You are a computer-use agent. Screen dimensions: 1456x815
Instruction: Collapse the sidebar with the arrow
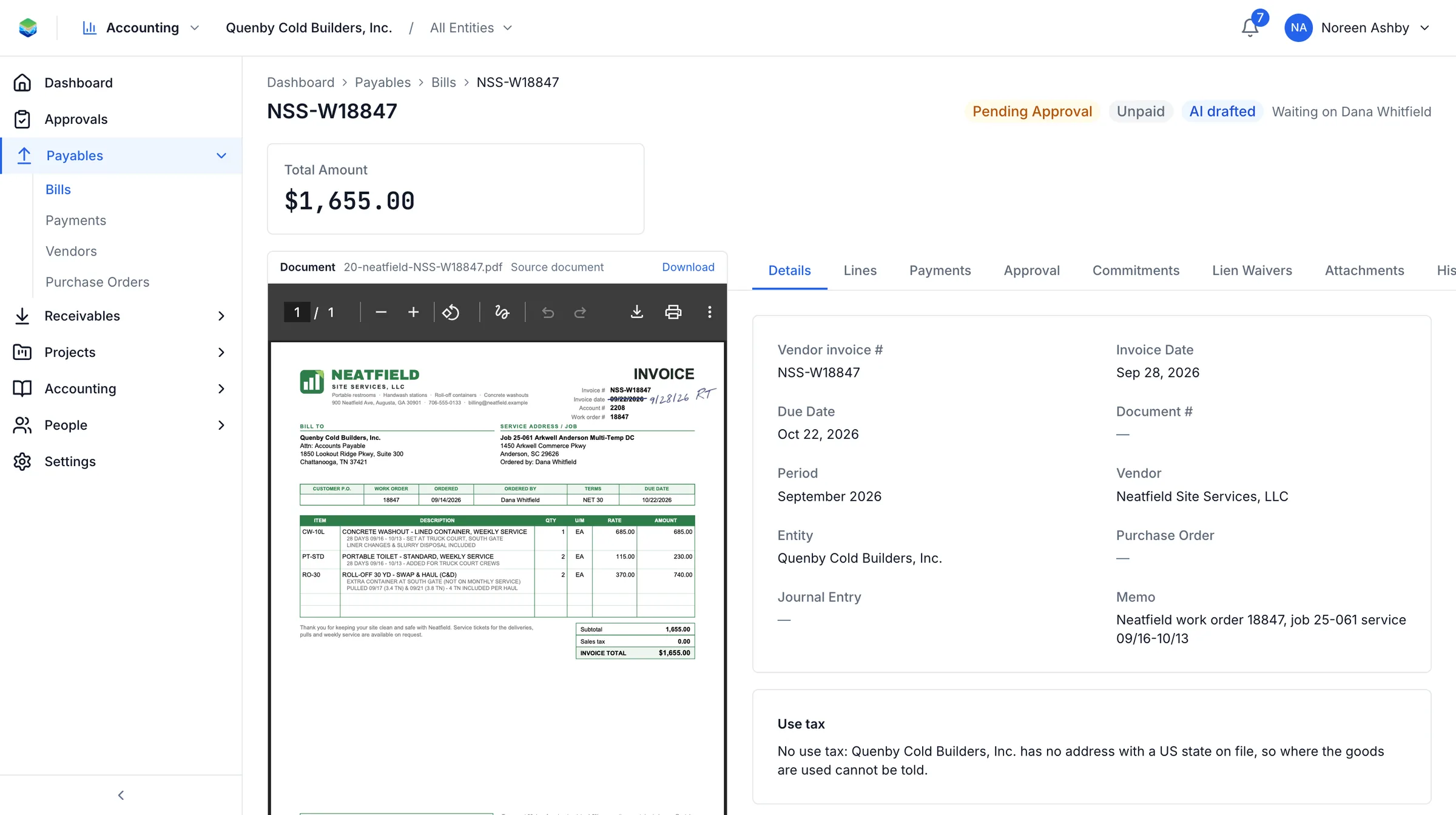pyautogui.click(x=121, y=795)
